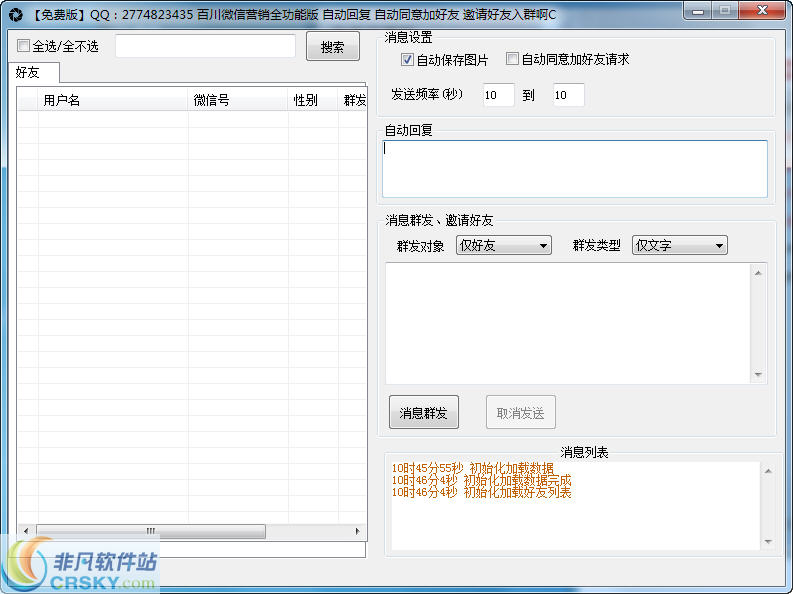Click into the group message text area
Viewport: 793px width, 594px height.
pos(568,324)
